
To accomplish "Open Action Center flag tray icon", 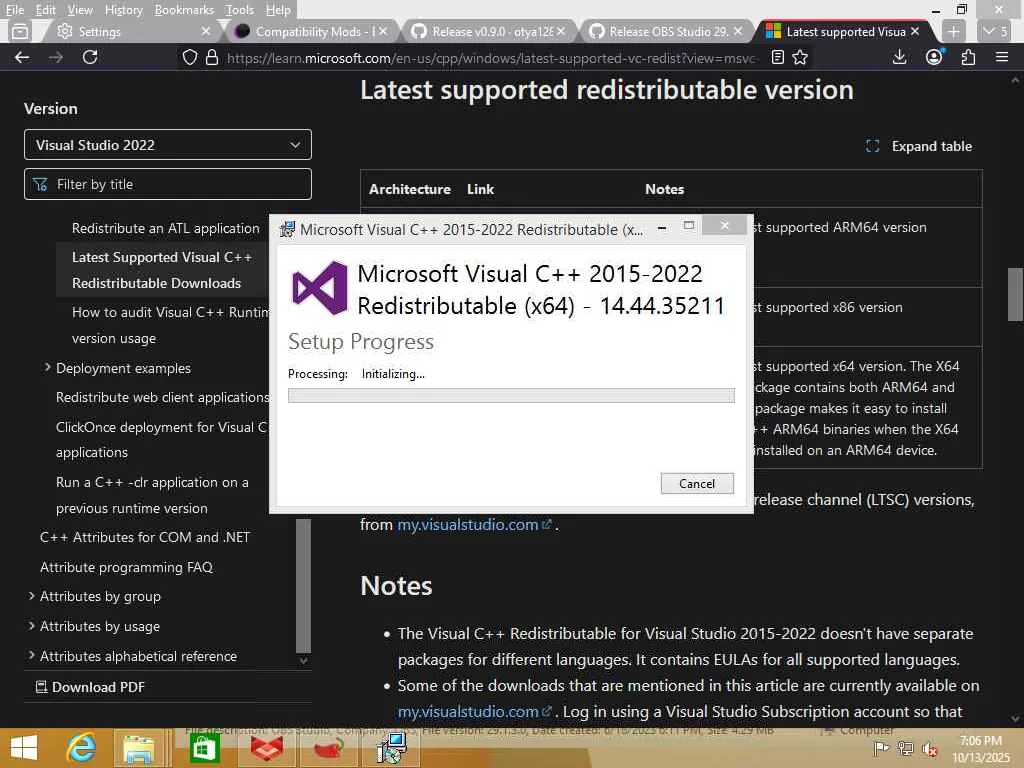I will point(881,748).
